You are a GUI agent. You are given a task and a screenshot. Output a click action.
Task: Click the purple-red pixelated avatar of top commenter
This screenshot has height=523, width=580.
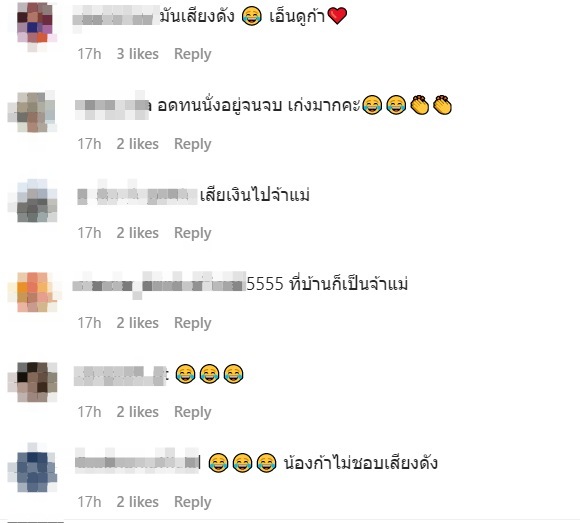pyautogui.click(x=36, y=24)
